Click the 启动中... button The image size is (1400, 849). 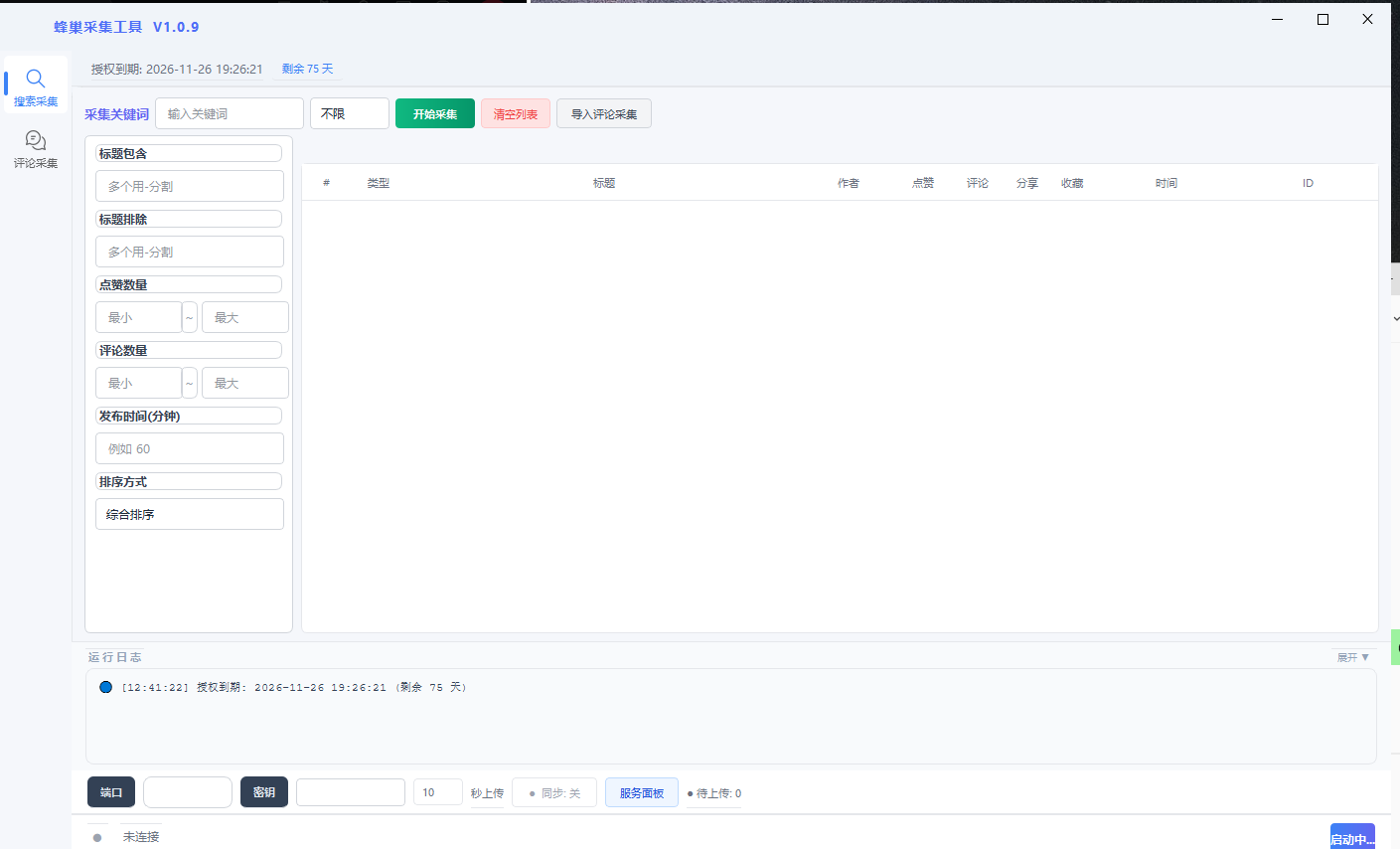click(x=1352, y=837)
